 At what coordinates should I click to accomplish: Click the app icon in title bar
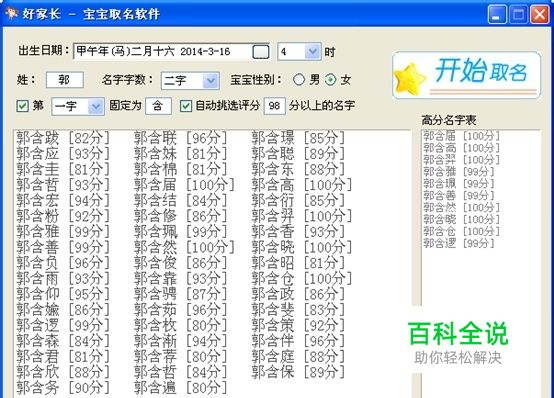point(11,13)
